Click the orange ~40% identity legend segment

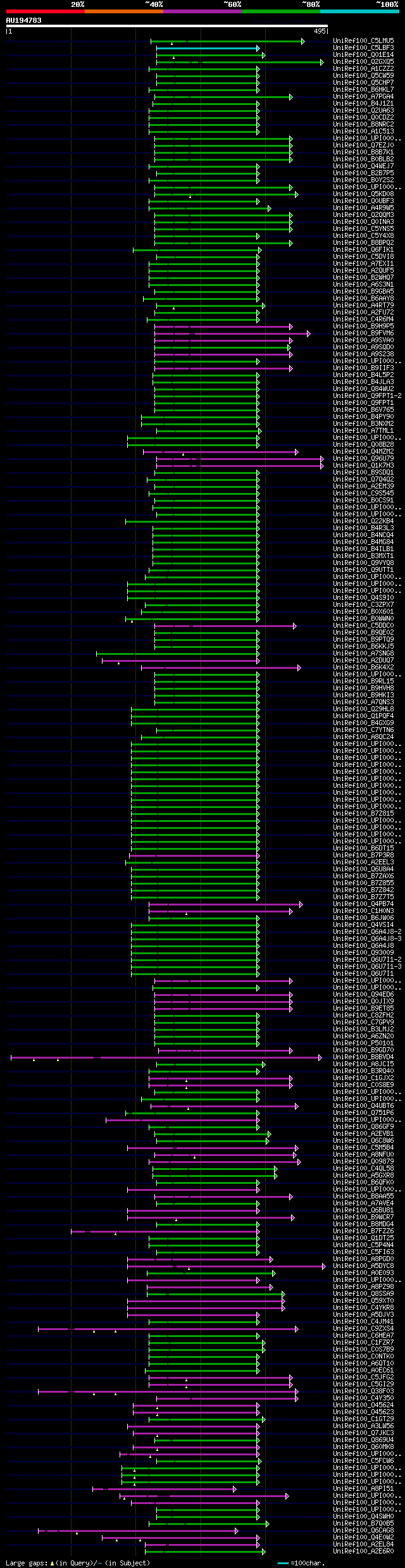click(124, 11)
